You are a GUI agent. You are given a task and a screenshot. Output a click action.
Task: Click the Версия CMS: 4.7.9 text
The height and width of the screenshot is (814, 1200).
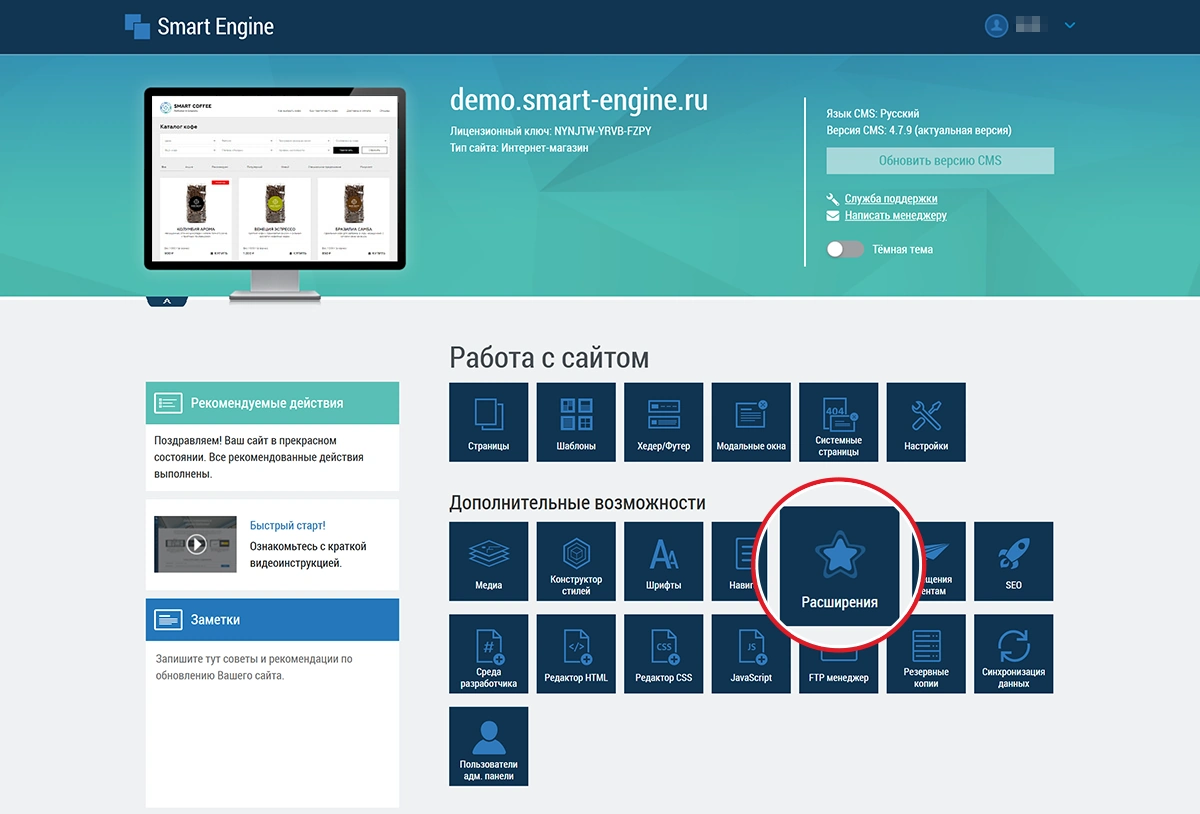(919, 130)
